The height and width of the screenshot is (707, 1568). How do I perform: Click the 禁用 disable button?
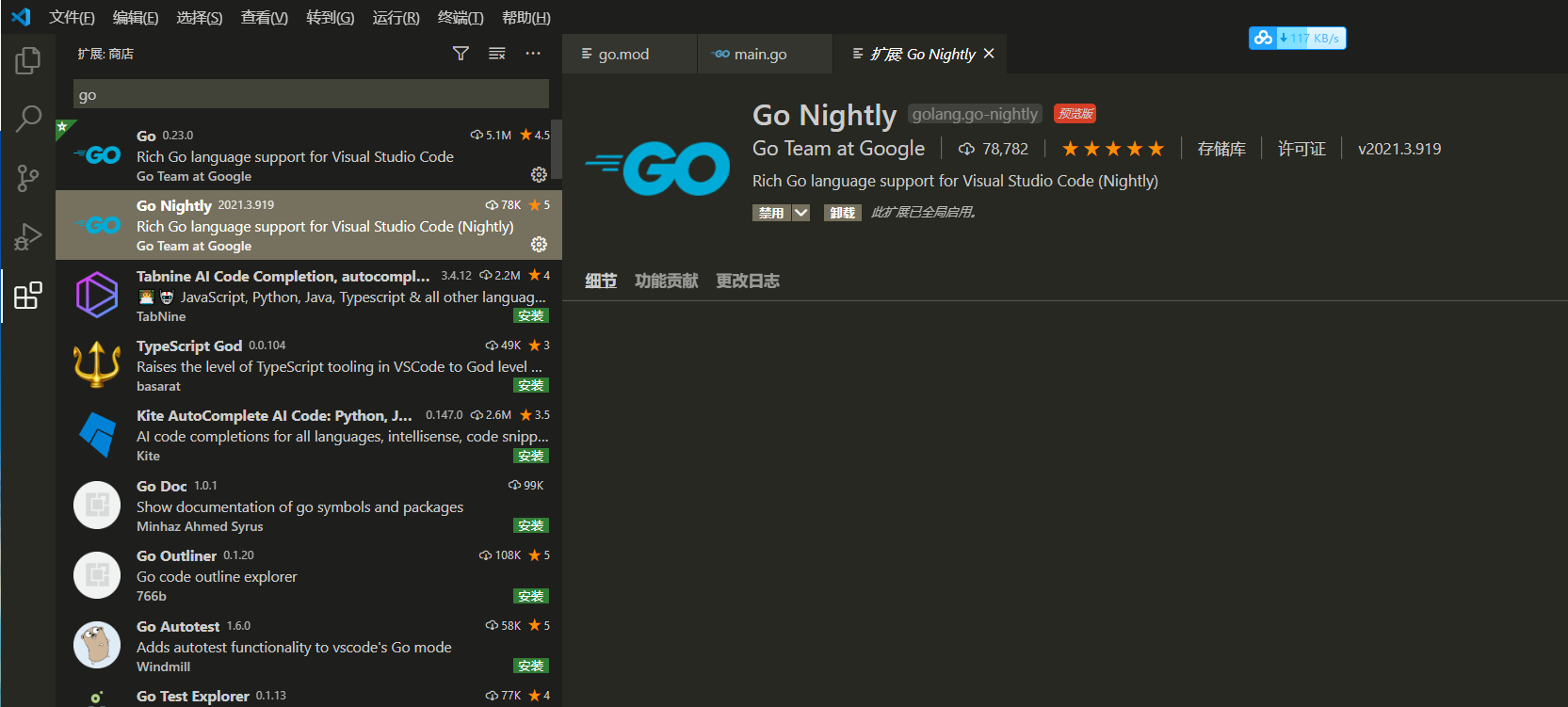tap(771, 213)
